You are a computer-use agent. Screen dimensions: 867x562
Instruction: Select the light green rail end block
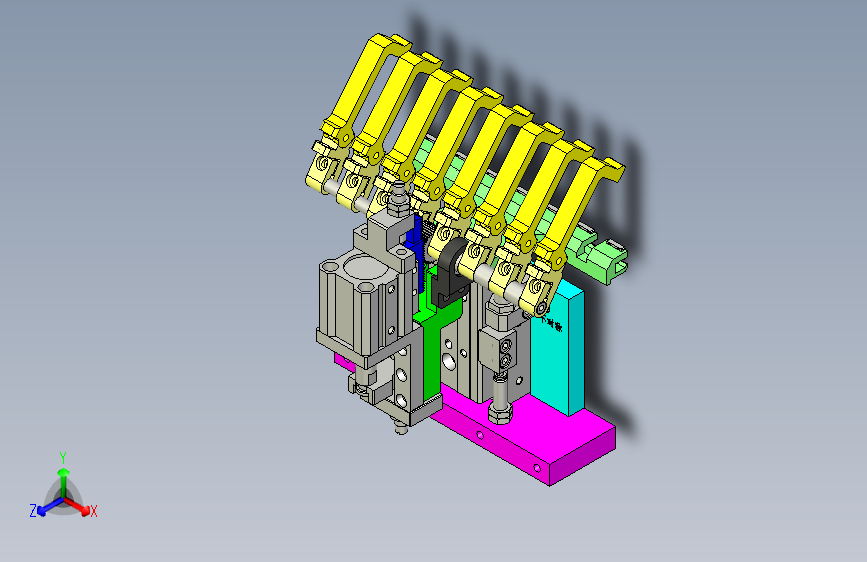click(x=604, y=261)
